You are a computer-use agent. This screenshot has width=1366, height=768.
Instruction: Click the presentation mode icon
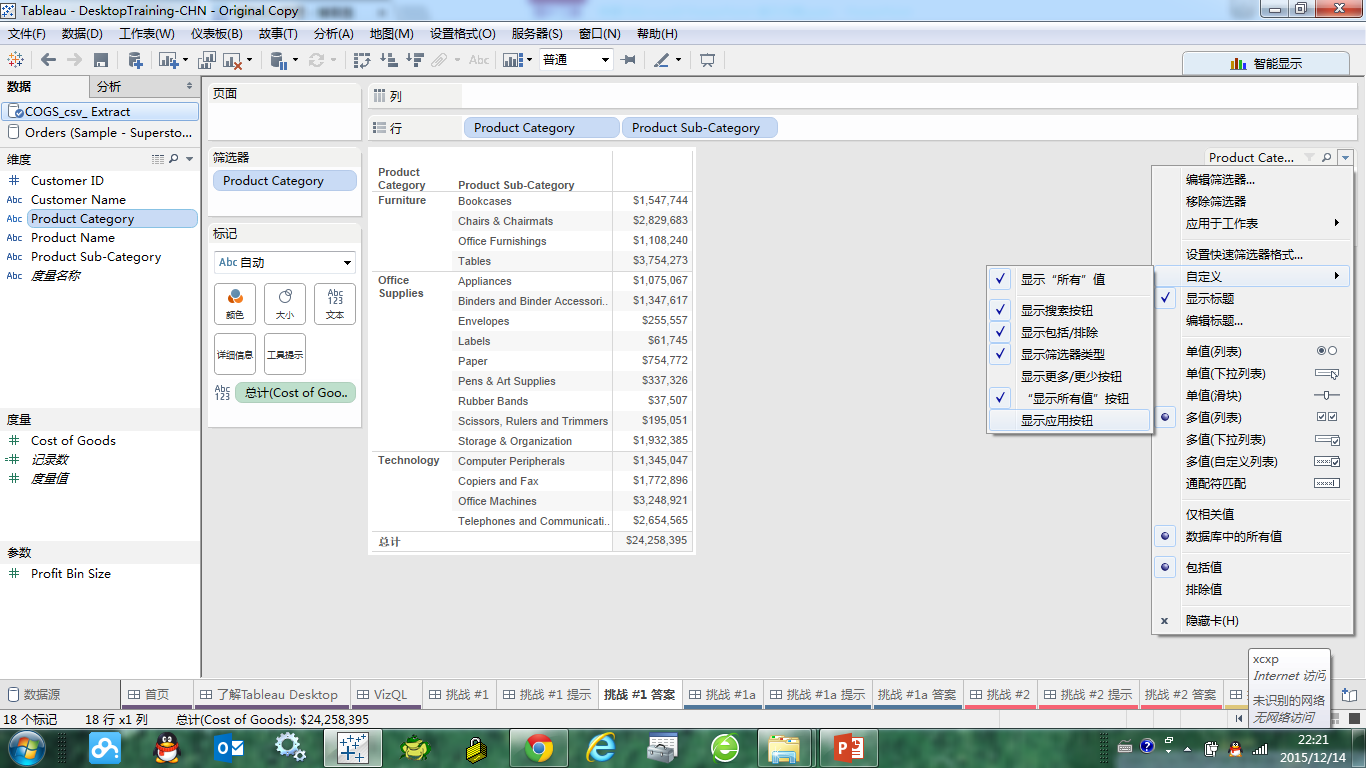[708, 60]
